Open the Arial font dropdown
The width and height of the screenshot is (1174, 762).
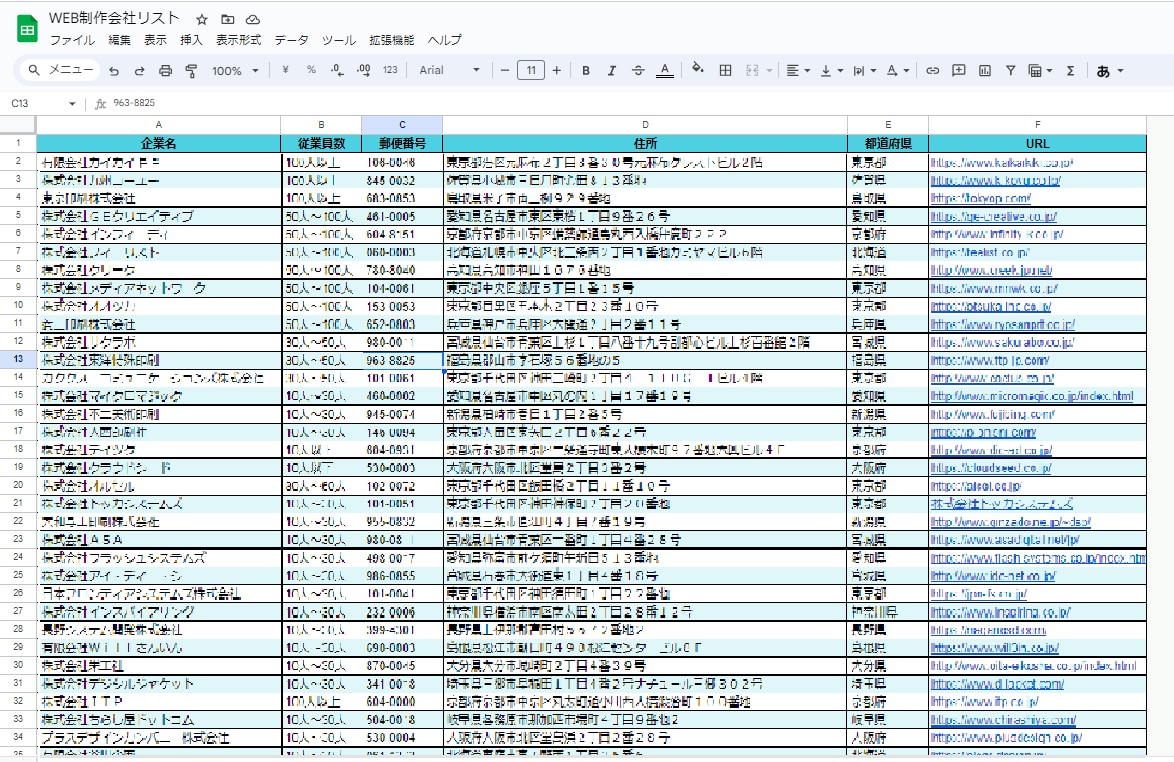[x=449, y=70]
